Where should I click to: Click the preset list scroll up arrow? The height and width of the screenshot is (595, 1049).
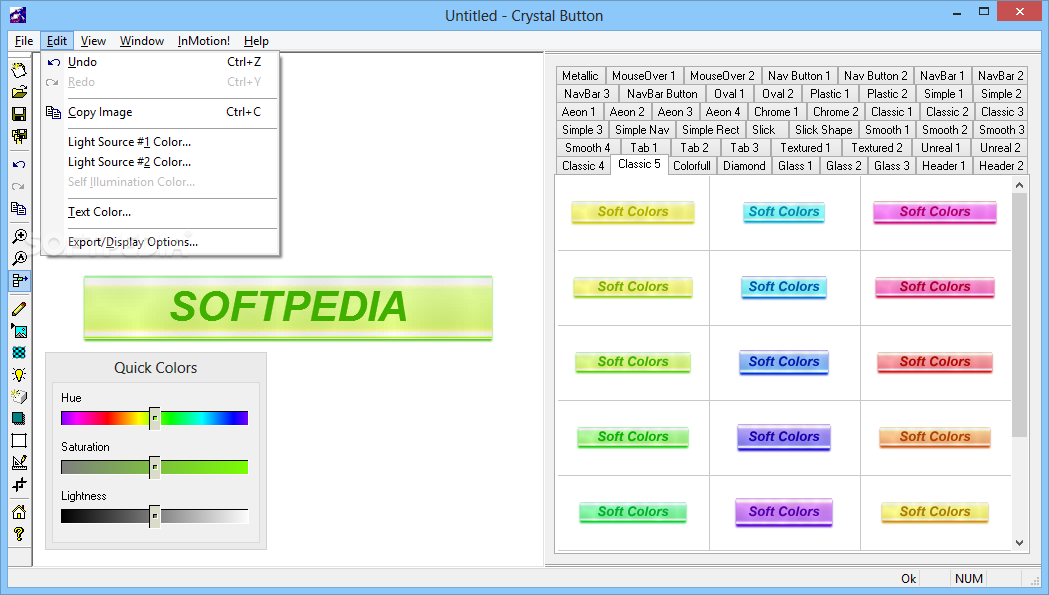(x=1020, y=185)
